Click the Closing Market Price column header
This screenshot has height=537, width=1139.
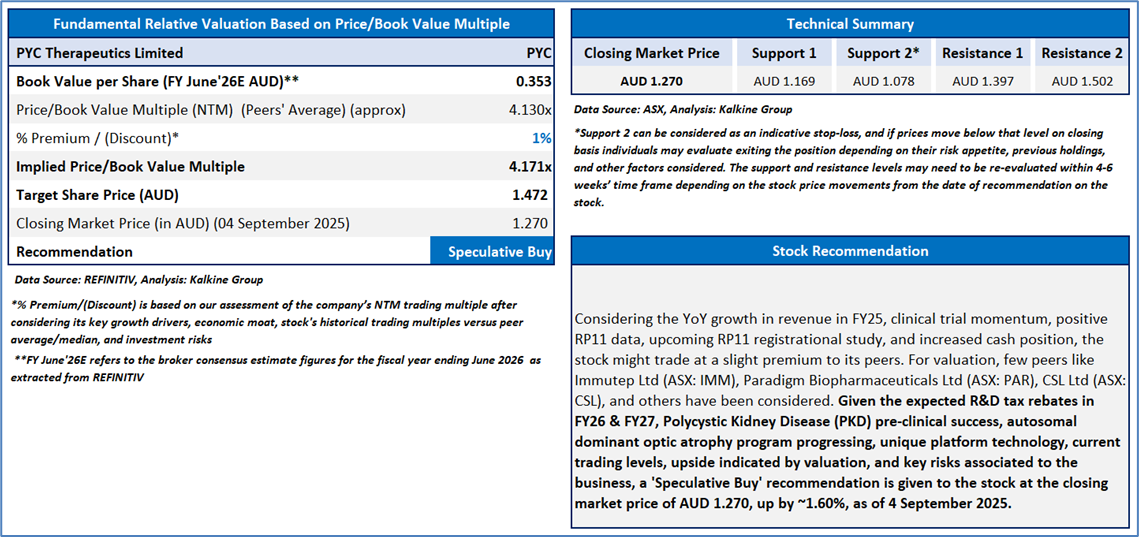point(651,53)
